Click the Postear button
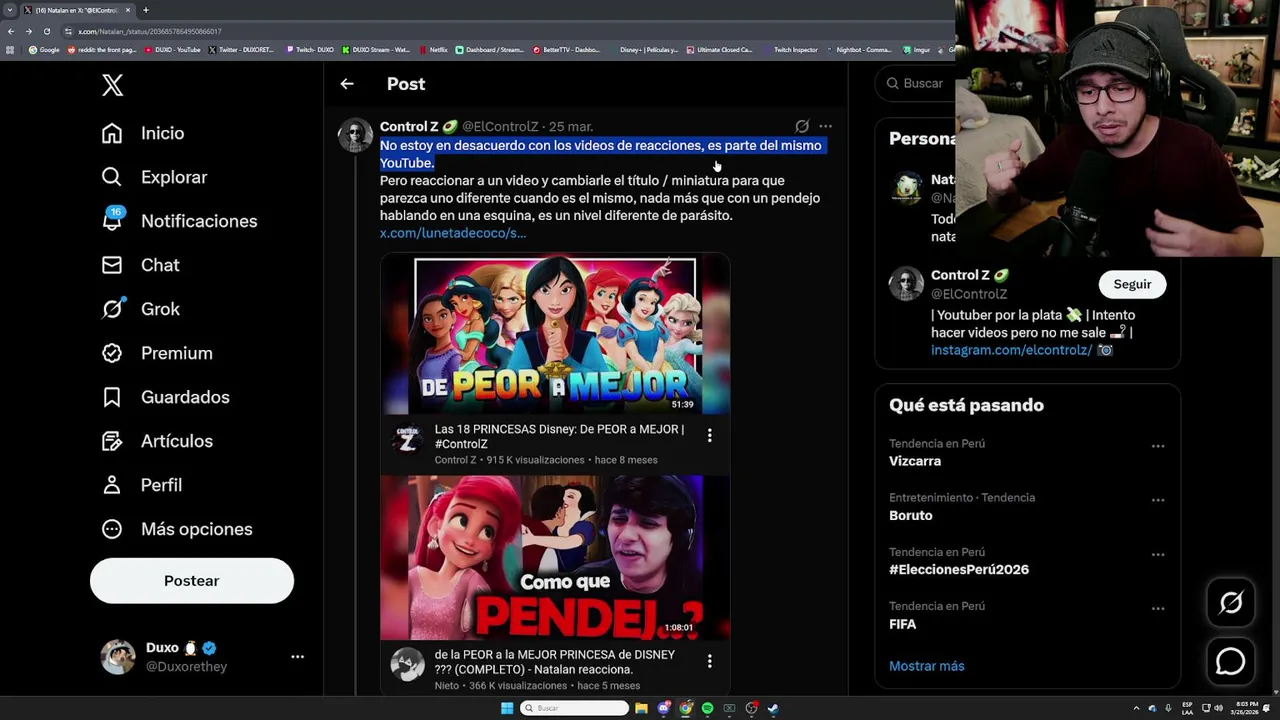Screen dimensions: 1280x720 tap(192, 581)
